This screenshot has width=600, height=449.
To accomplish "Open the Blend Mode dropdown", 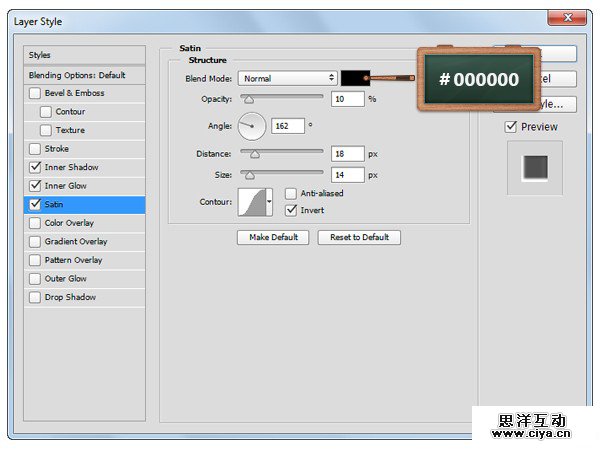I will tap(287, 78).
